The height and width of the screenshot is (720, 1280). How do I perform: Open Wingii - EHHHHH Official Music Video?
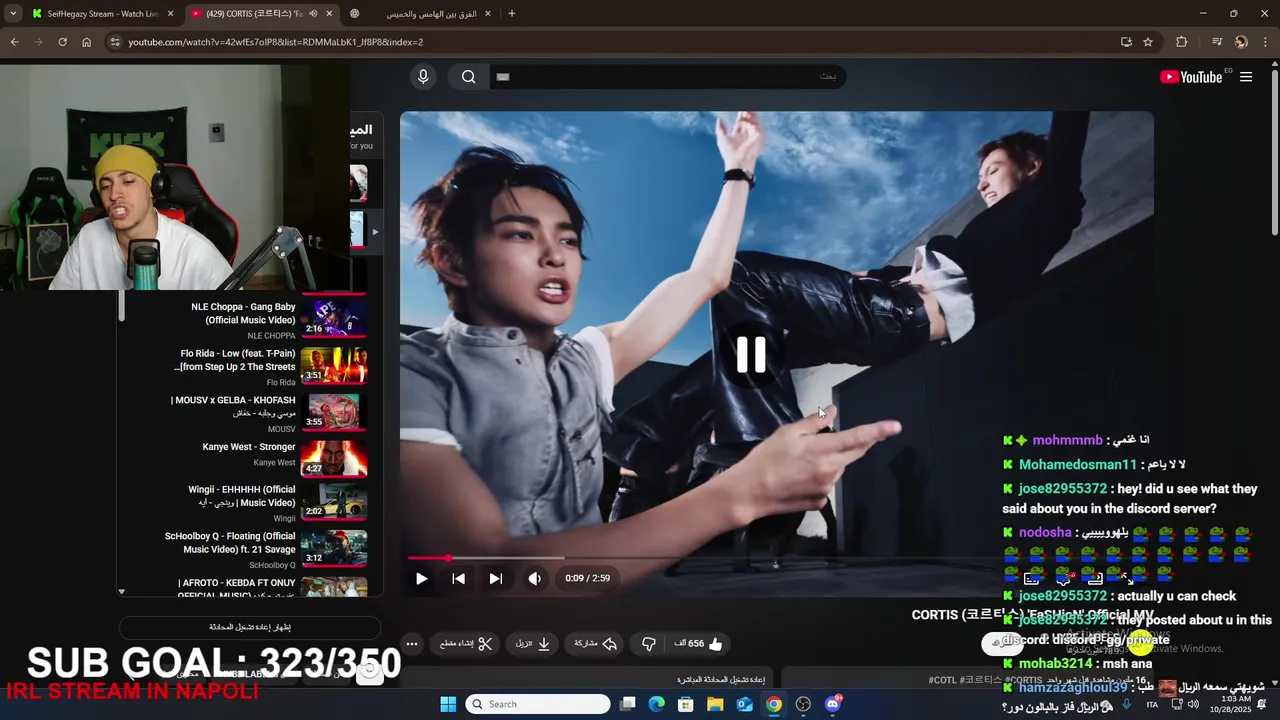point(244,503)
